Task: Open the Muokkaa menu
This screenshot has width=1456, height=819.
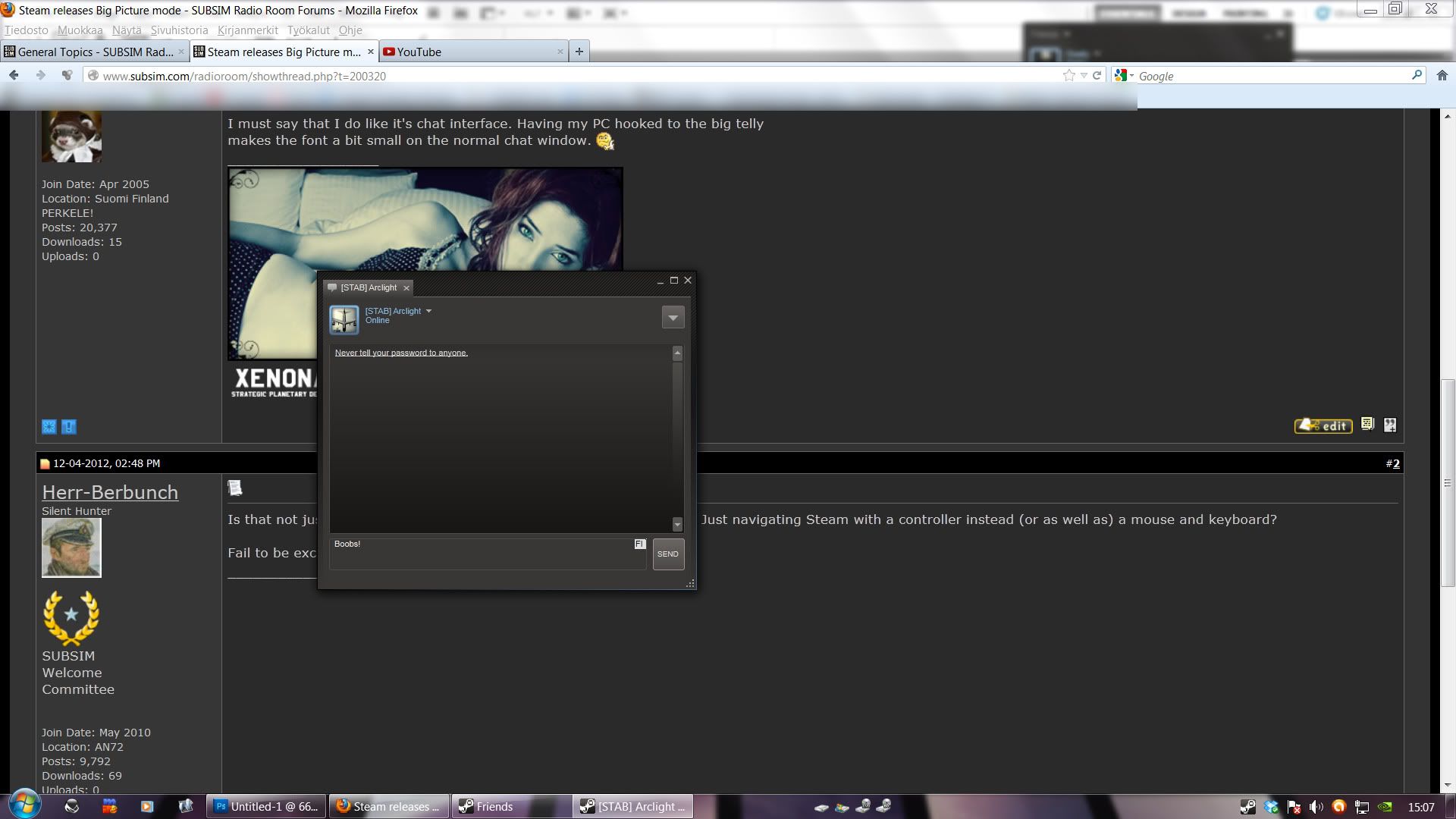Action: click(x=80, y=30)
